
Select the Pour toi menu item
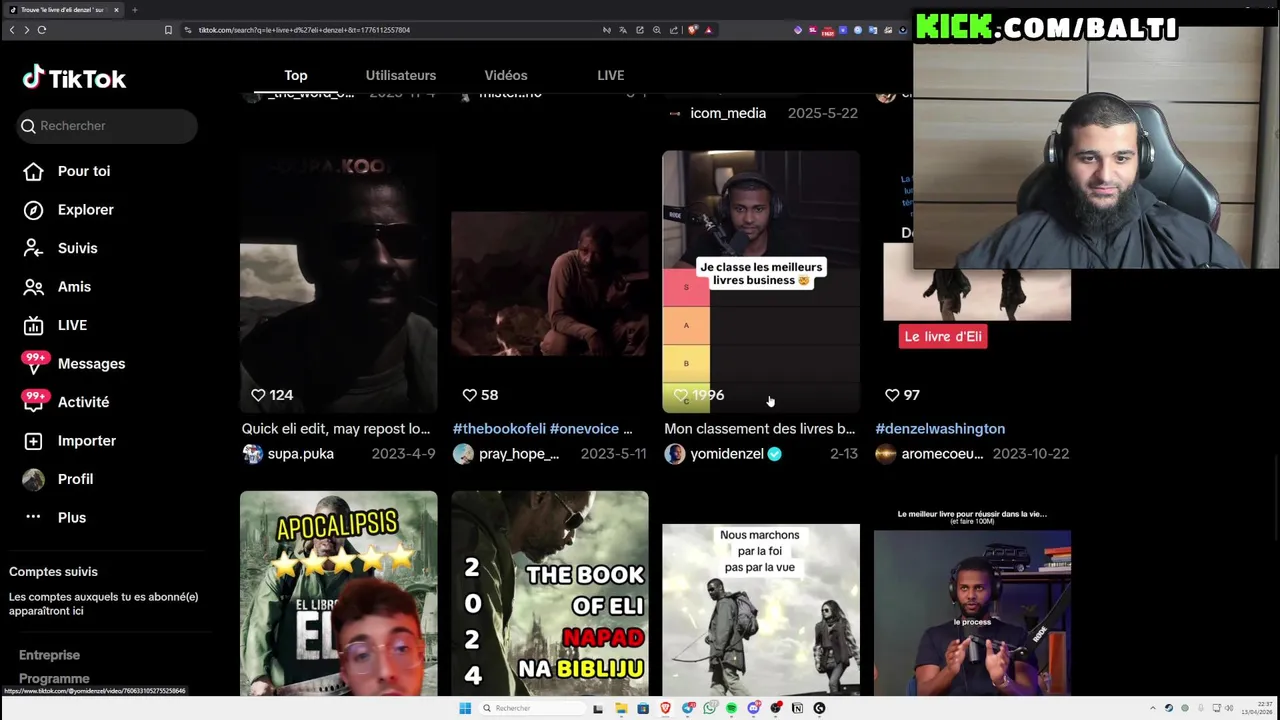coord(84,171)
